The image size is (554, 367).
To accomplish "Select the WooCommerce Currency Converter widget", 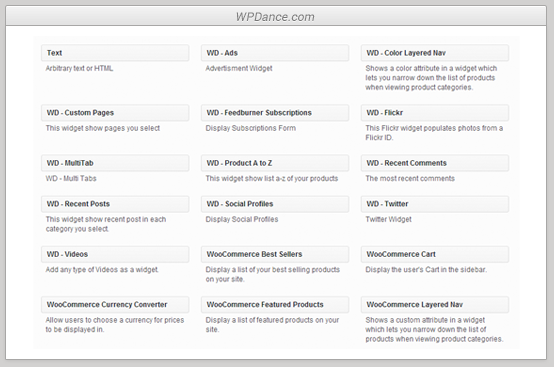I will coord(115,304).
